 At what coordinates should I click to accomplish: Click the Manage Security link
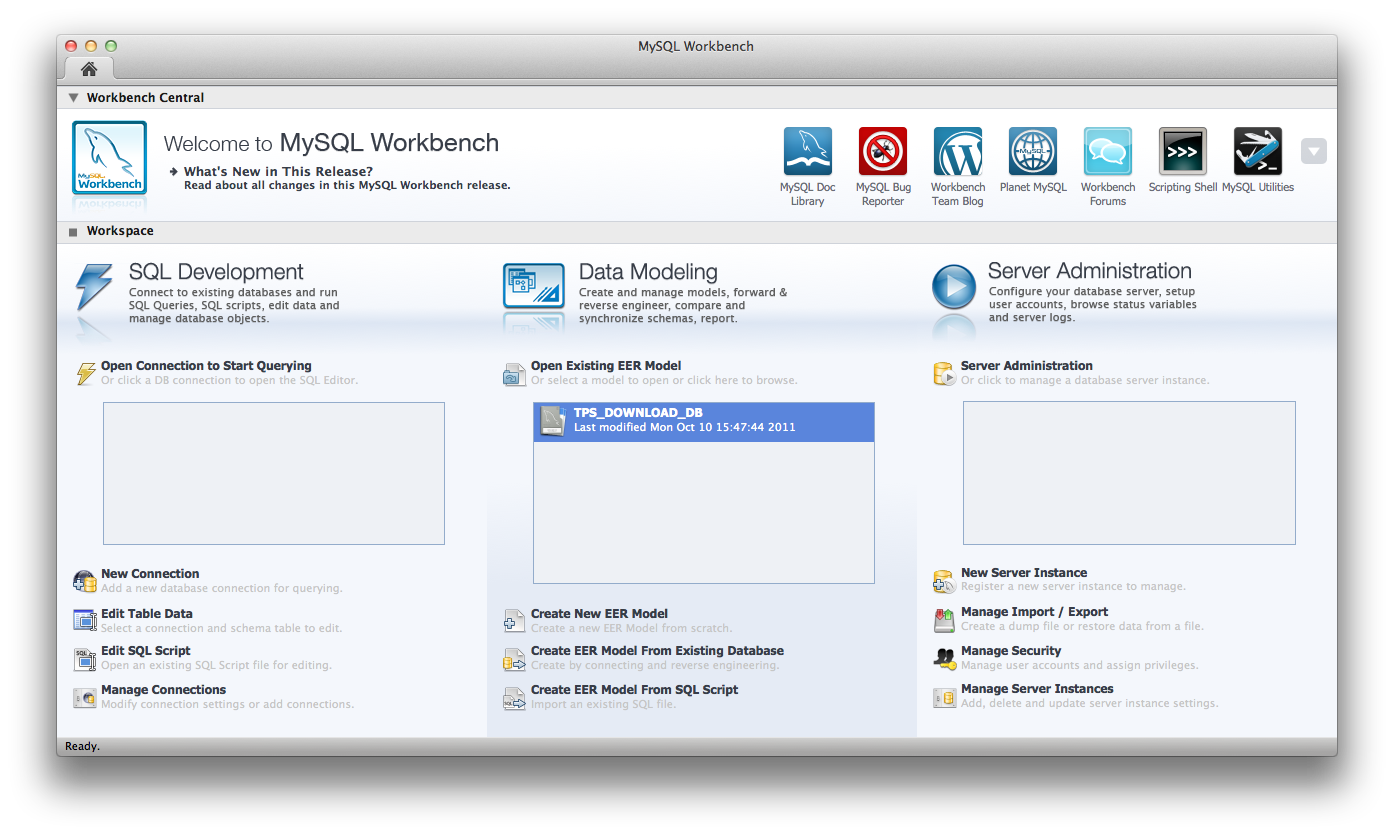(1011, 651)
